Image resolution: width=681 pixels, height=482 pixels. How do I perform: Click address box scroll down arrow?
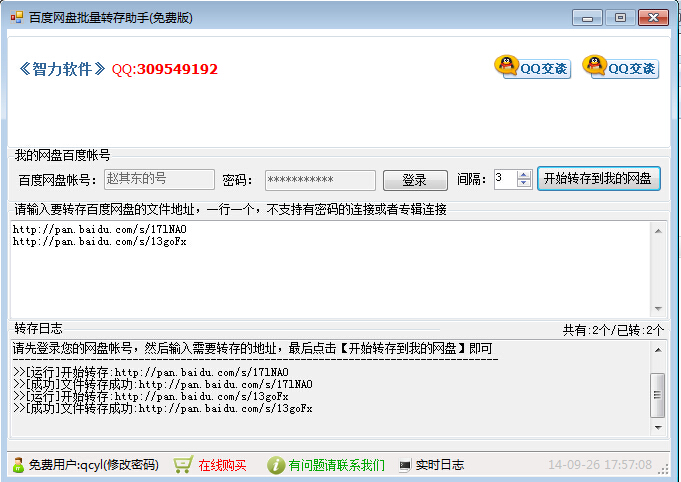[x=658, y=309]
